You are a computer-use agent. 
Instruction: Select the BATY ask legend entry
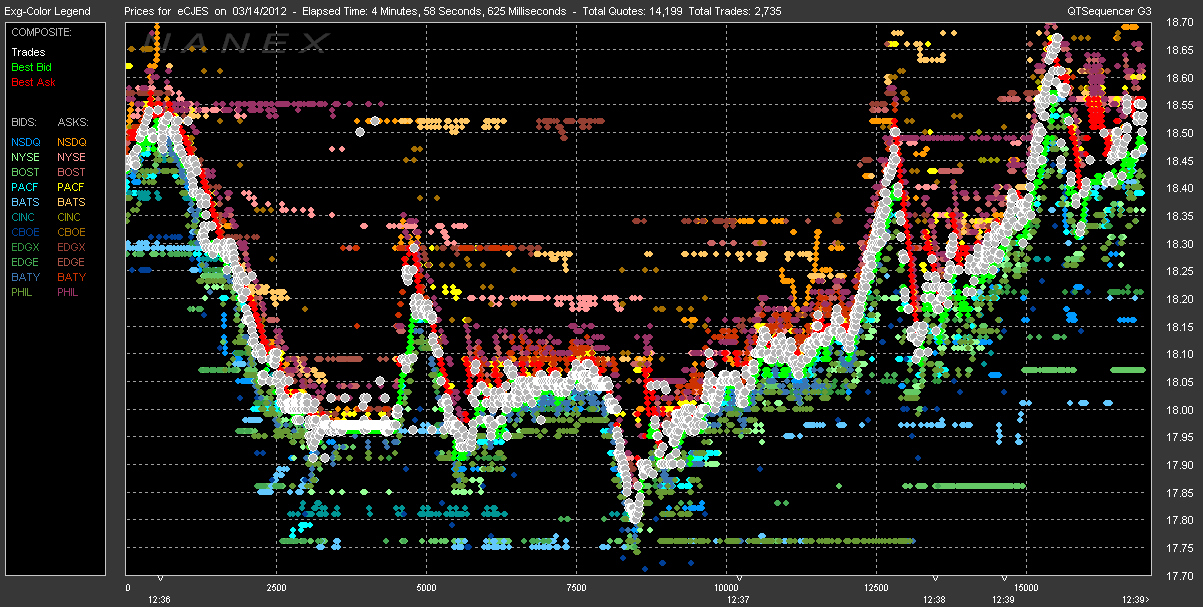coord(72,277)
